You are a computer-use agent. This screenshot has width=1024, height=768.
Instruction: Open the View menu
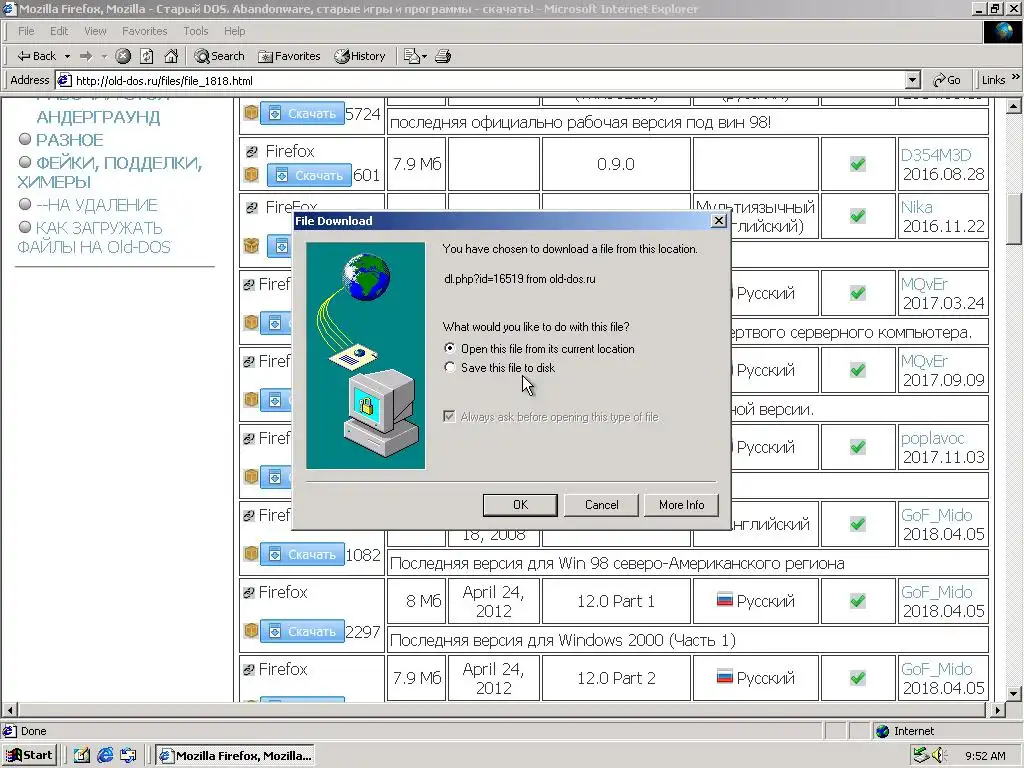tap(95, 31)
